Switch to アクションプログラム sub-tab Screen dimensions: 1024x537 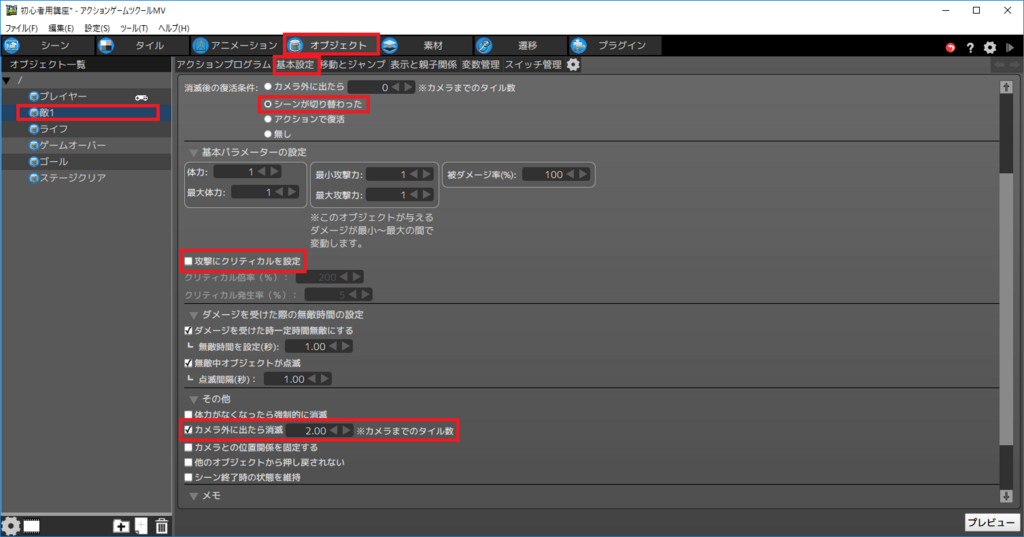coord(223,65)
